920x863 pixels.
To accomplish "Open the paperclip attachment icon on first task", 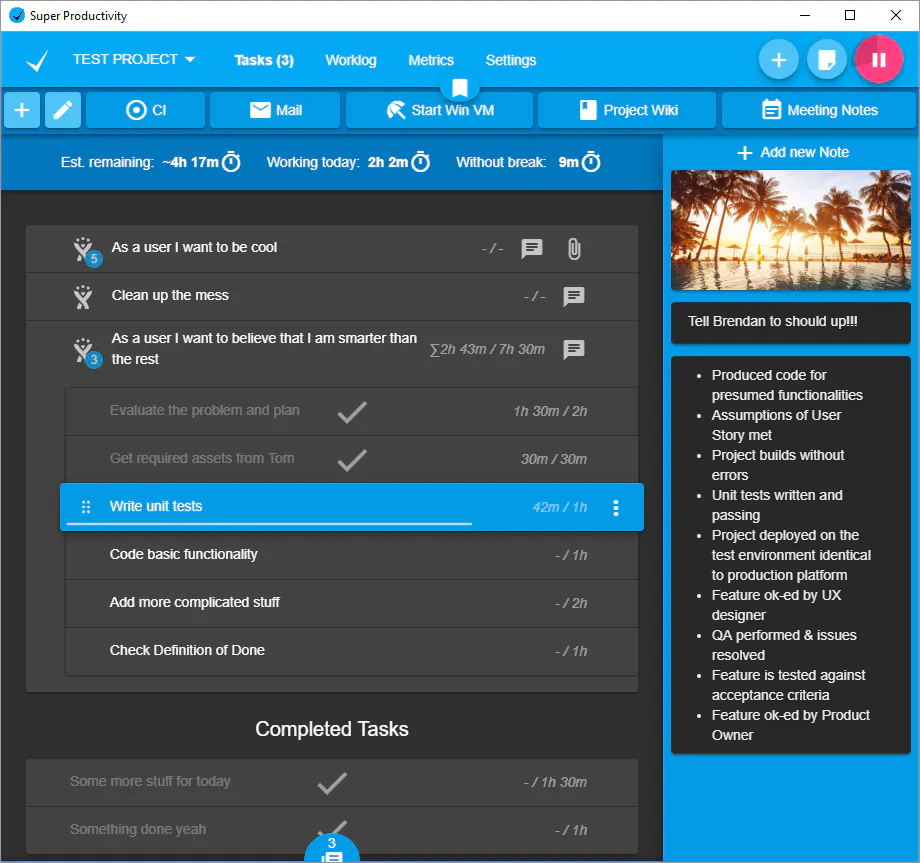I will (x=574, y=249).
